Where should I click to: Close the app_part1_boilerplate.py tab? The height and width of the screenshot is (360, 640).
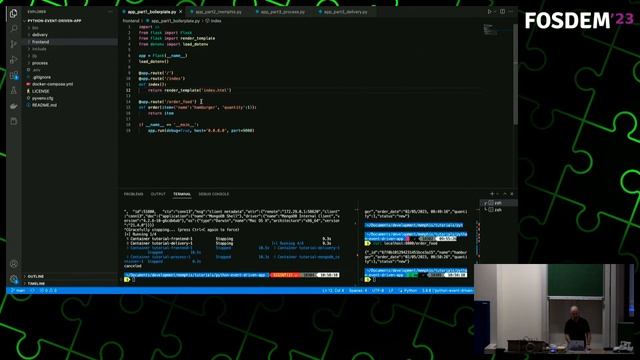[x=180, y=12]
